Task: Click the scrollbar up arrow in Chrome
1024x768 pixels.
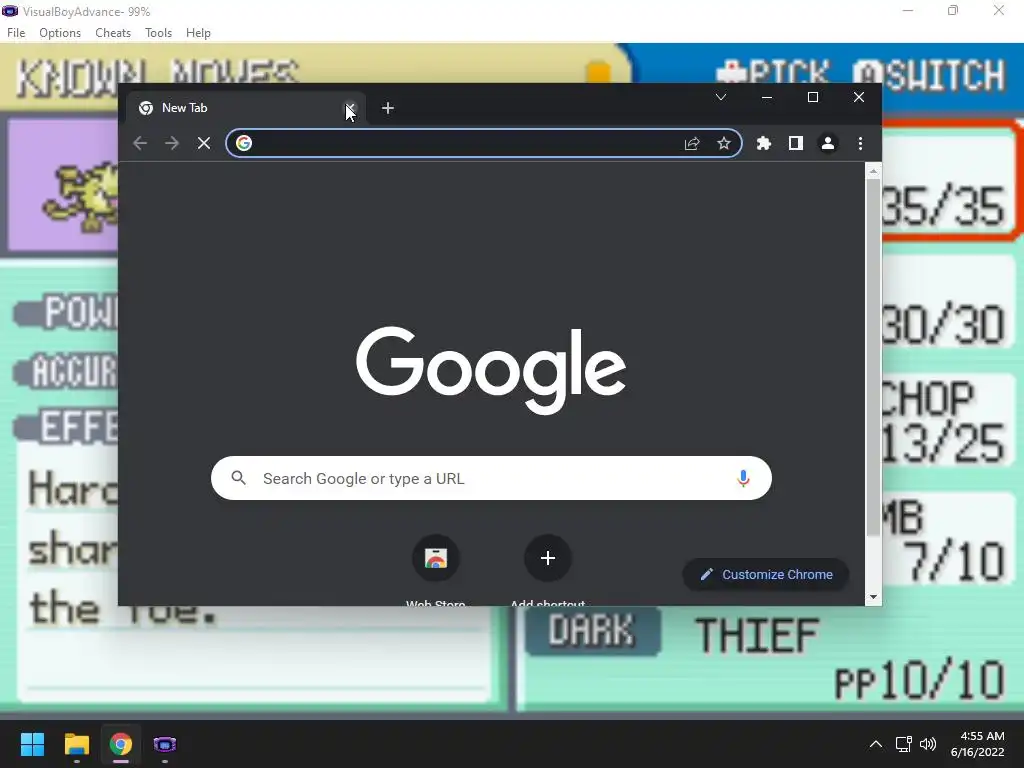Action: (872, 171)
